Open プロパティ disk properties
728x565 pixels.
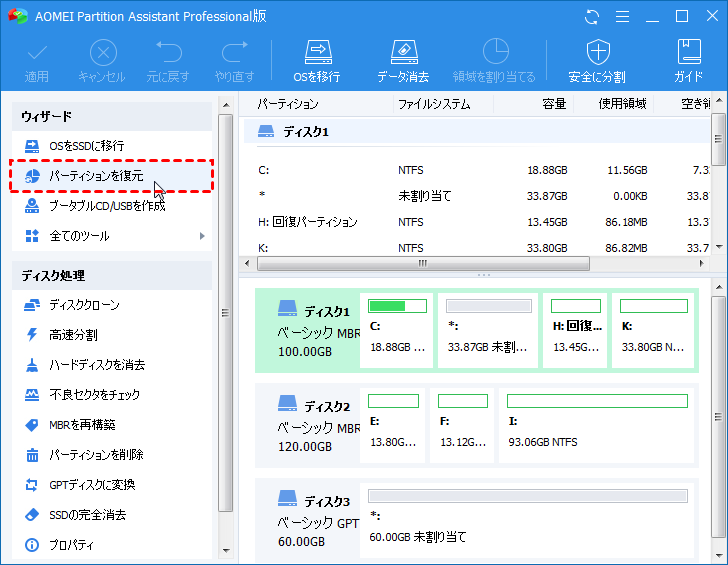point(111,545)
